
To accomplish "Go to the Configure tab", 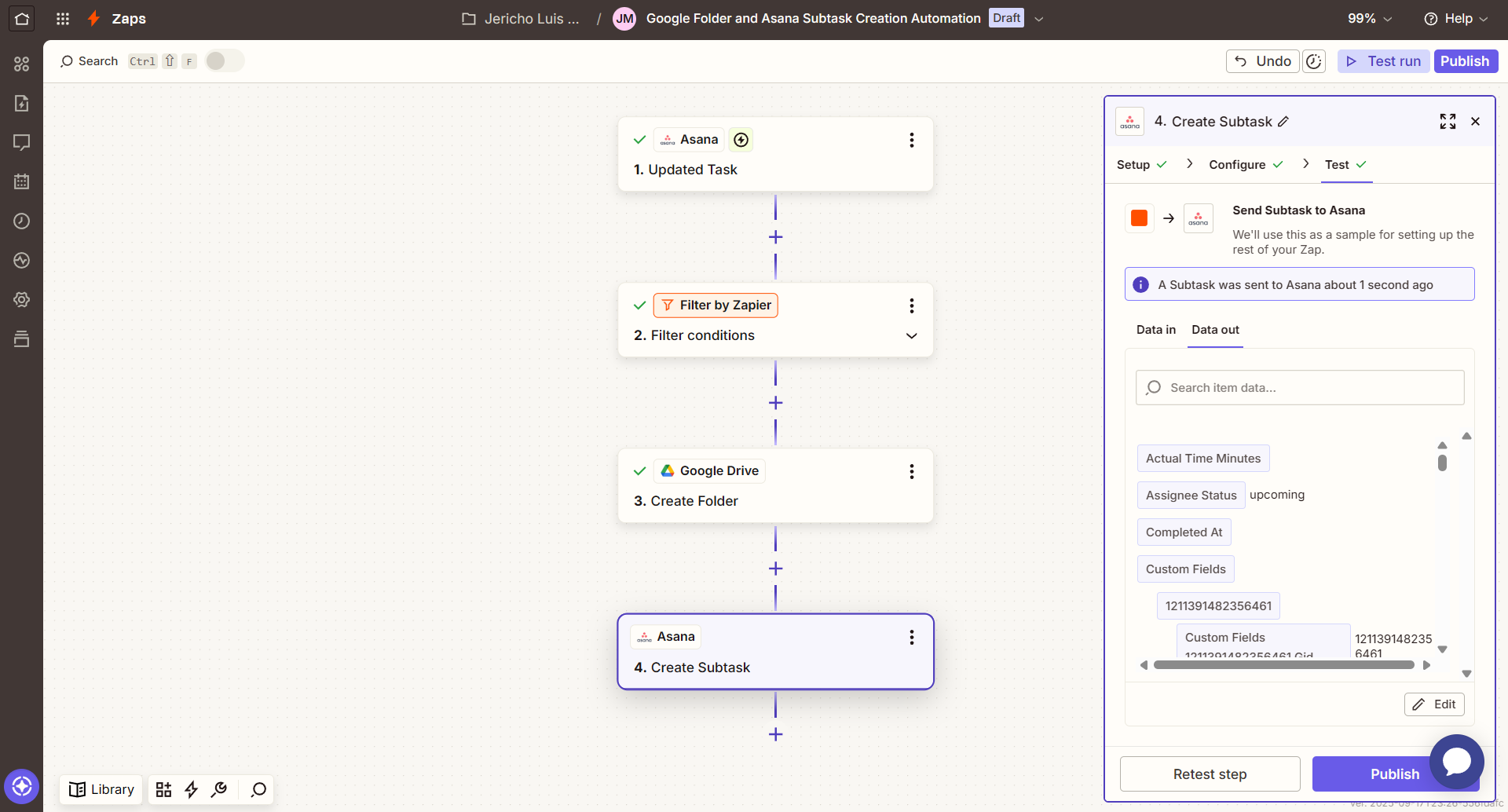I will [1237, 165].
